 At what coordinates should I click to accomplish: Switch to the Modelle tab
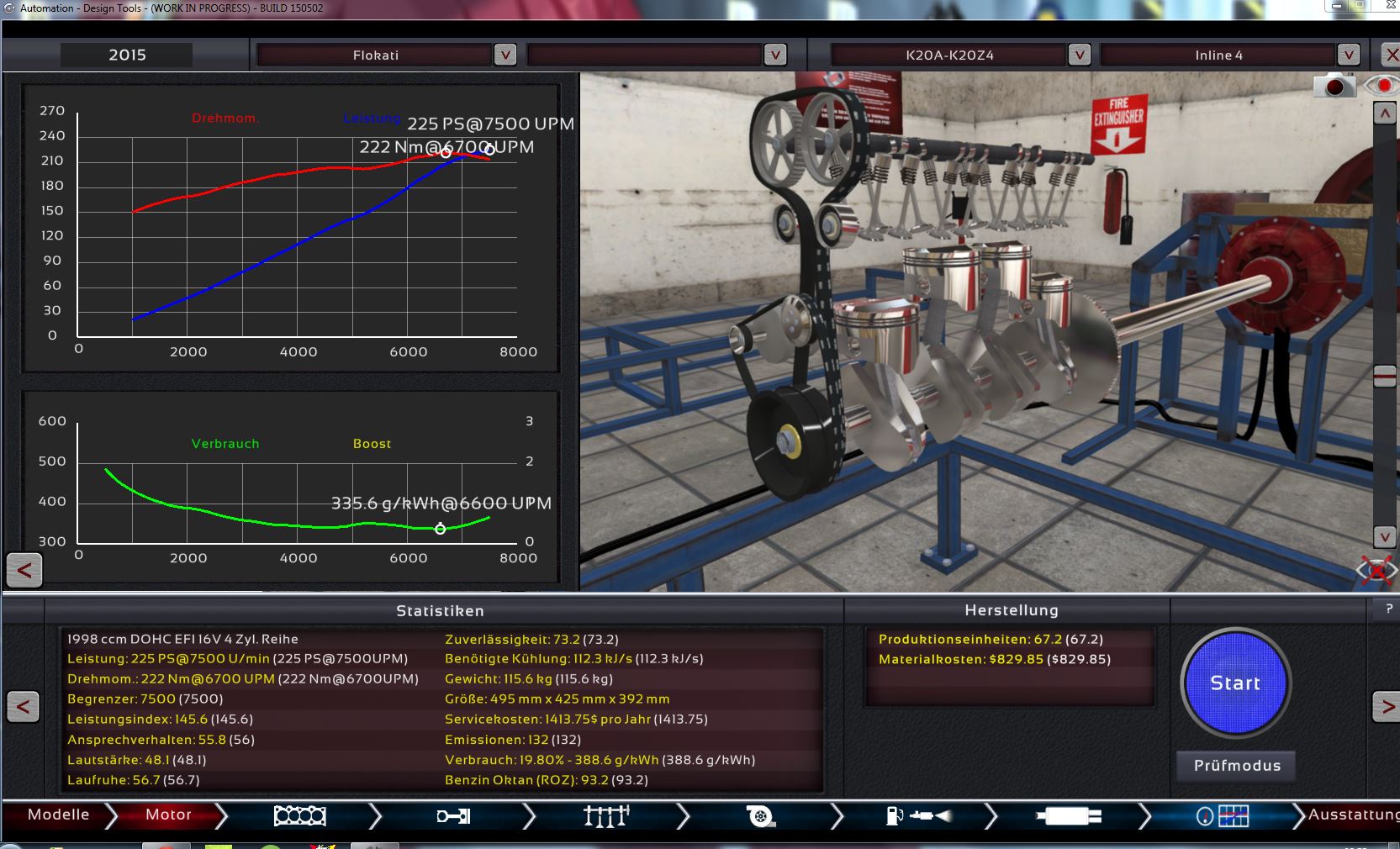58,815
